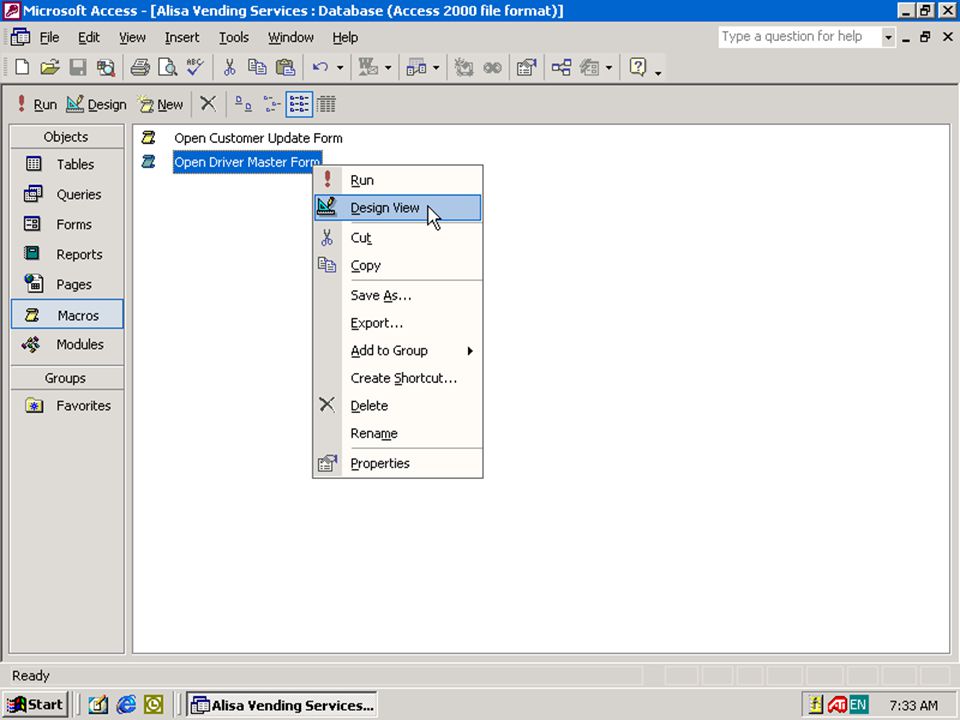Select the Open Customer Update Form macro
The height and width of the screenshot is (720, 960).
(258, 138)
